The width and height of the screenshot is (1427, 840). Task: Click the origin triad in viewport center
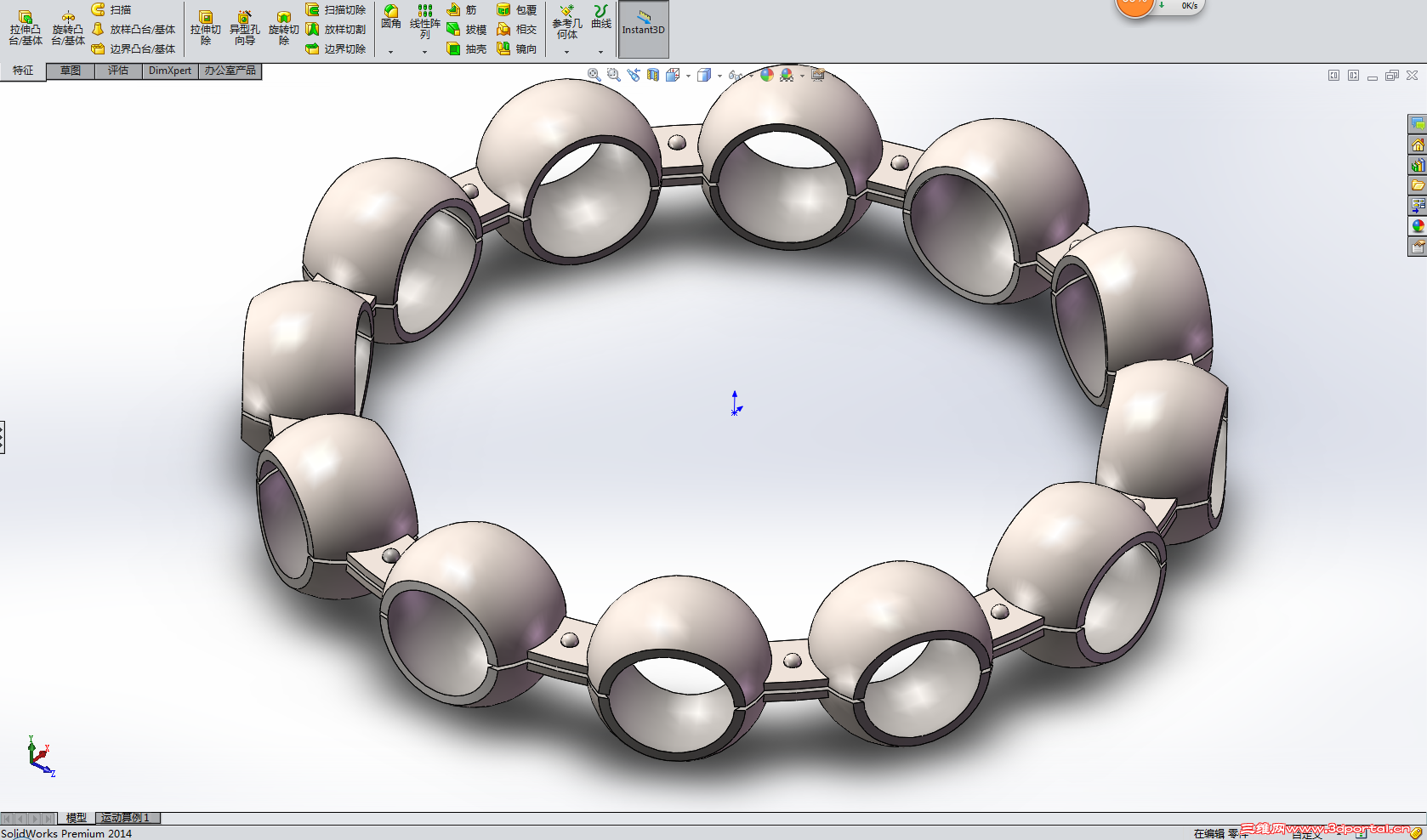click(736, 404)
